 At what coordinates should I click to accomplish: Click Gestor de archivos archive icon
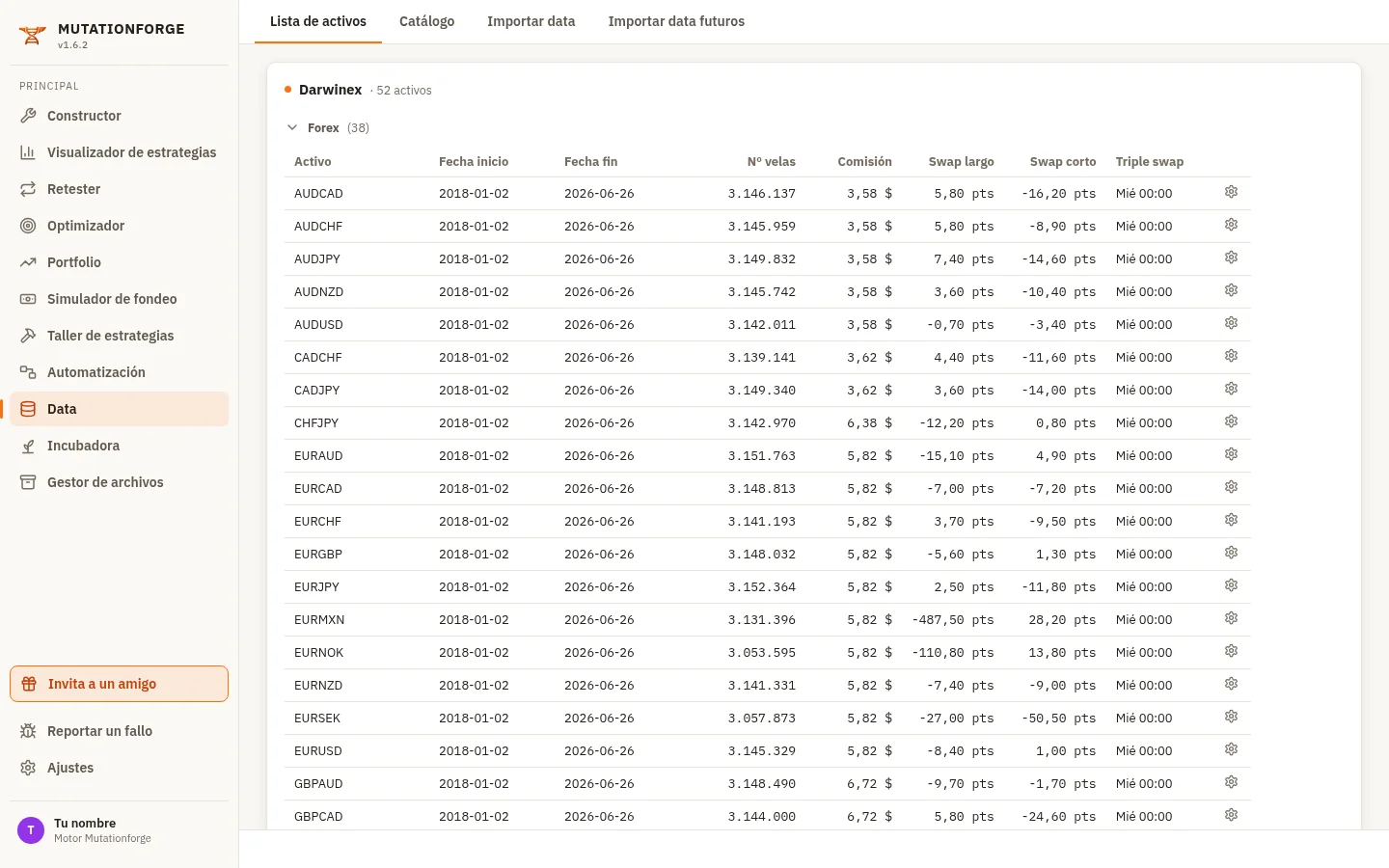[28, 482]
